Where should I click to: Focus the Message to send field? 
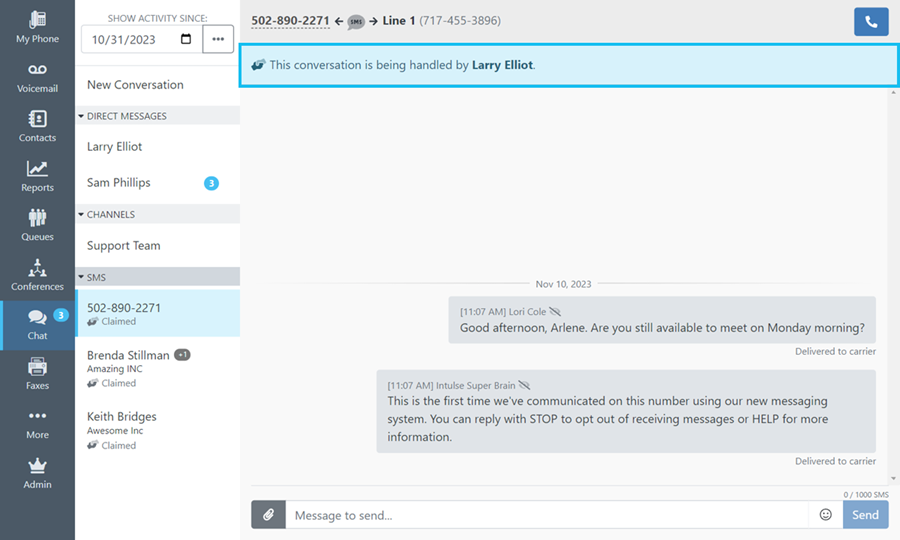[x=547, y=515]
